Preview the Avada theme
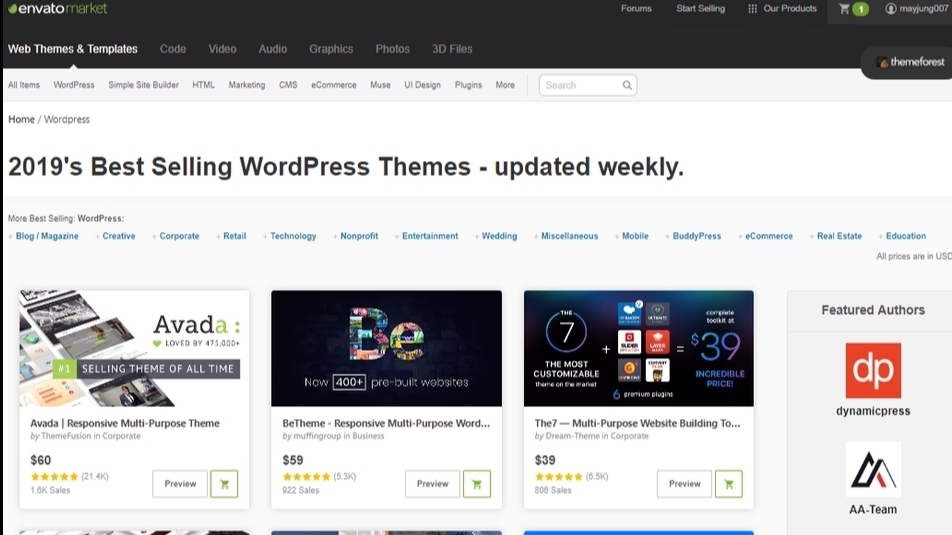952x535 pixels. [180, 484]
